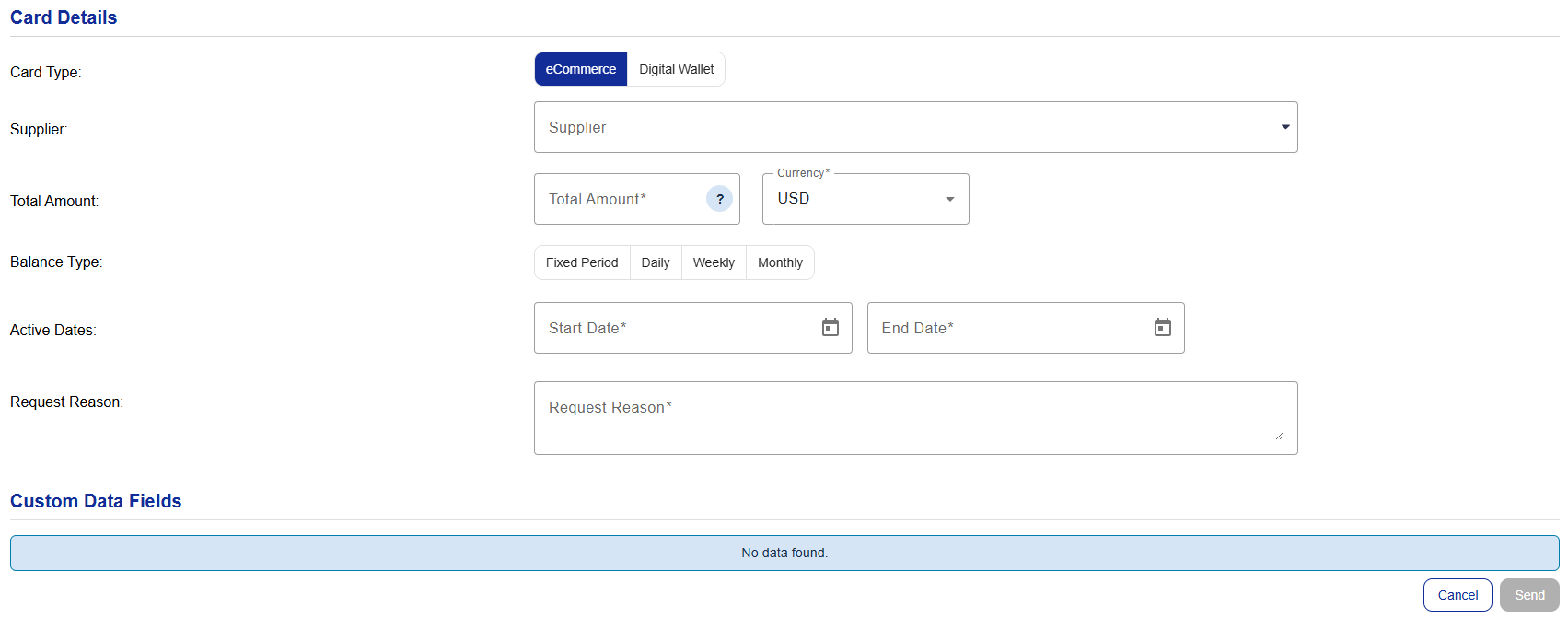Image resolution: width=1568 pixels, height=618 pixels.
Task: Open the Supplier dropdown
Action: (x=916, y=127)
